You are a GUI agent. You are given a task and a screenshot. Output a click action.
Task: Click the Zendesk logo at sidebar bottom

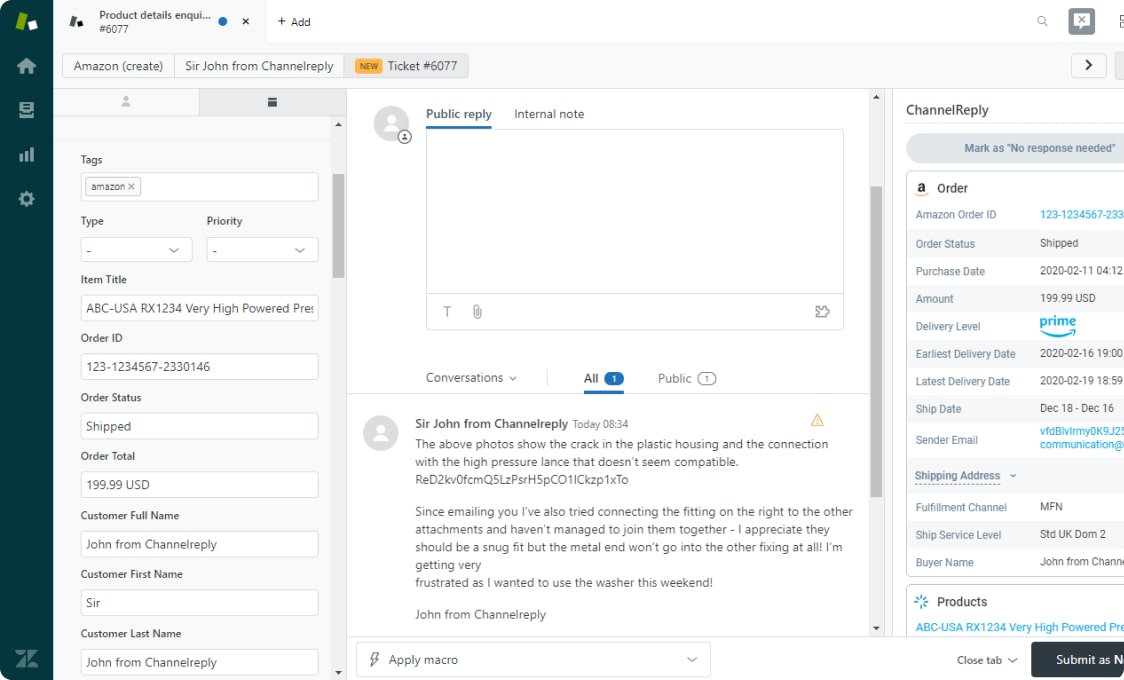point(26,658)
